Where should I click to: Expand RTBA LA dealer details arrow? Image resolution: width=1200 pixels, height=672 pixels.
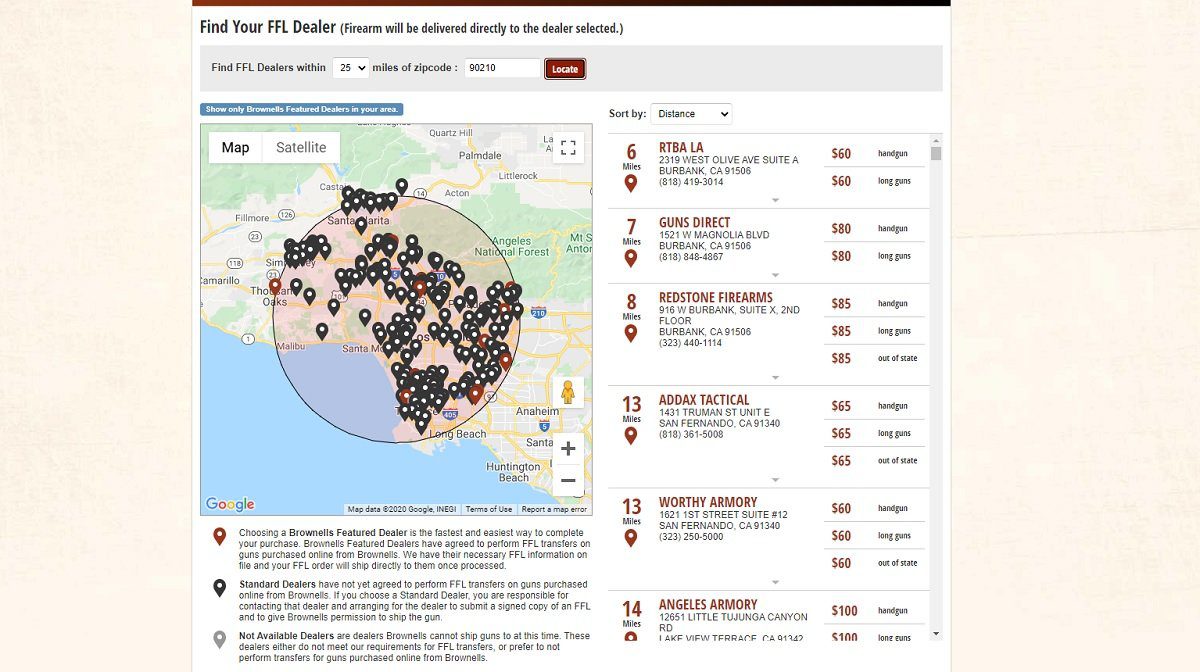pyautogui.click(x=775, y=200)
